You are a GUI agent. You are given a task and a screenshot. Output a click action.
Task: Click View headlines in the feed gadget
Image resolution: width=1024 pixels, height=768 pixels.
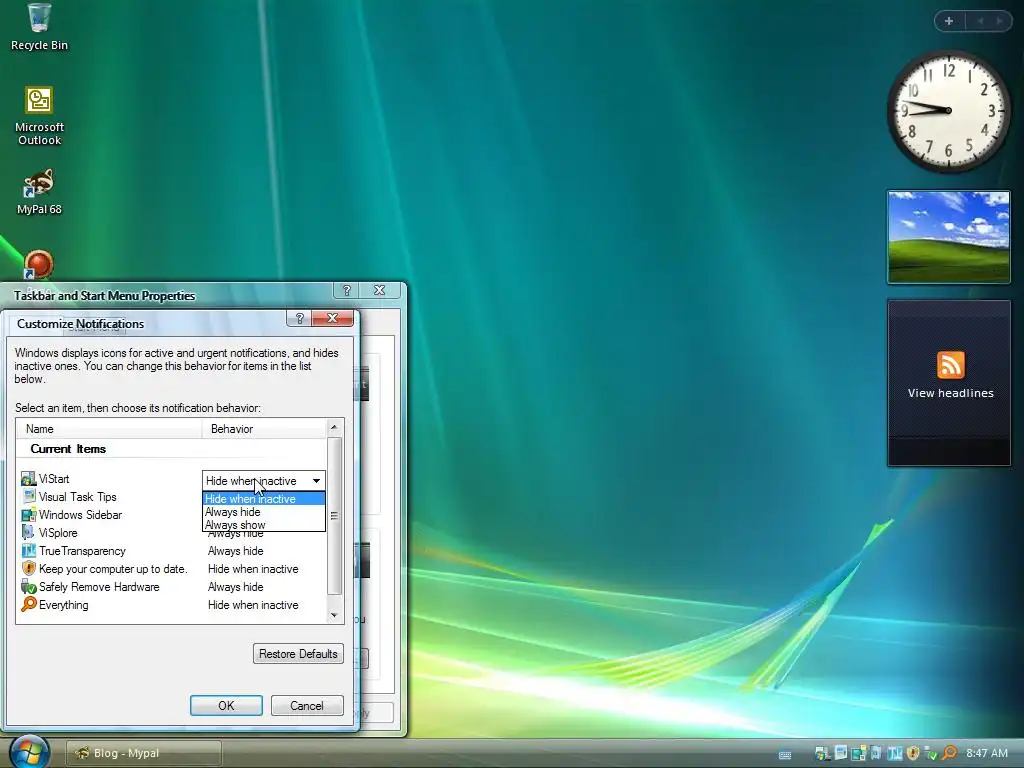(950, 393)
